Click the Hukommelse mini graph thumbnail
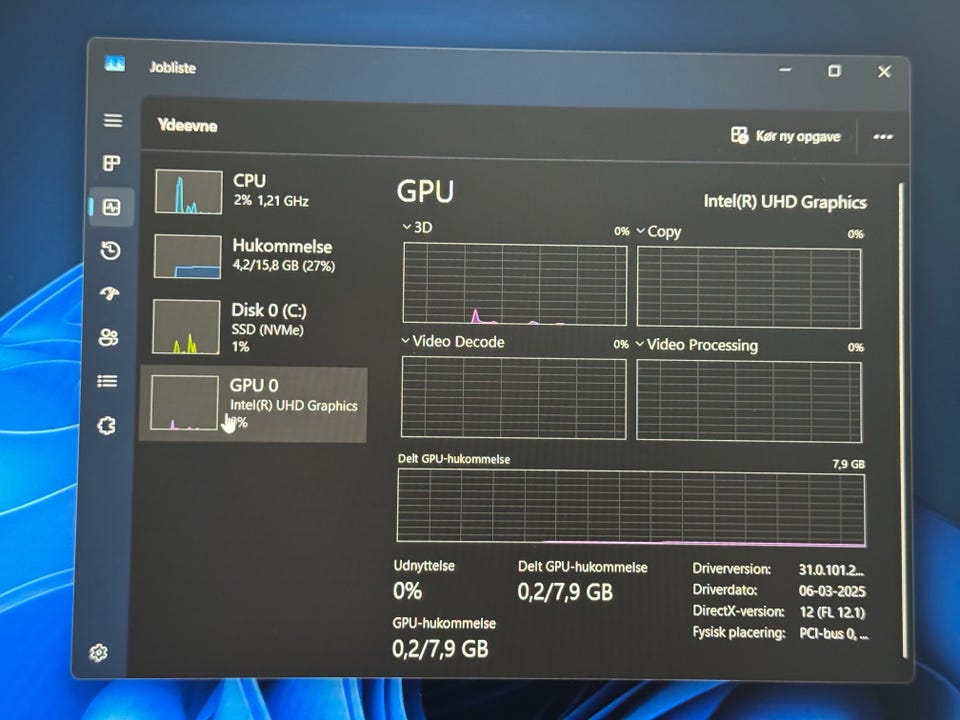 187,257
